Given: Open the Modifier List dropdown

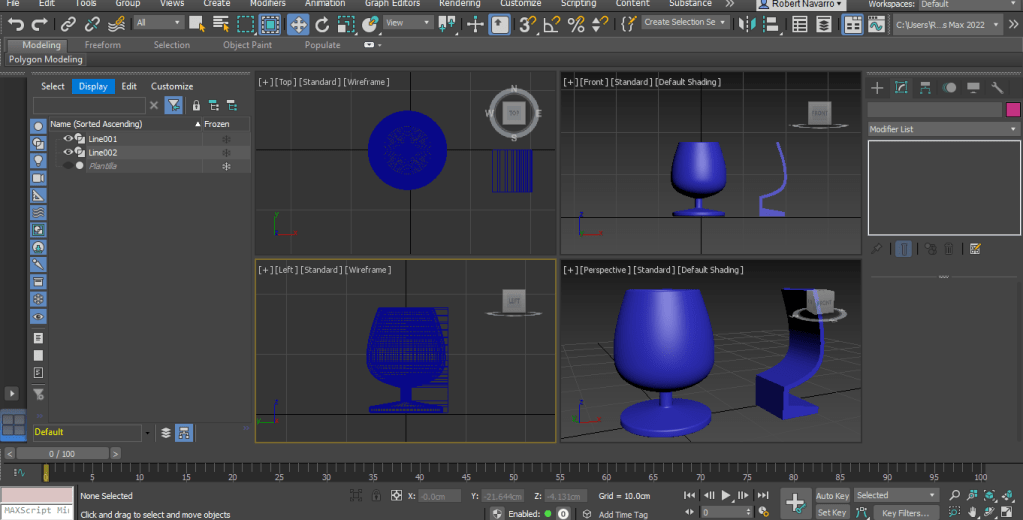Looking at the screenshot, I should click(x=943, y=129).
